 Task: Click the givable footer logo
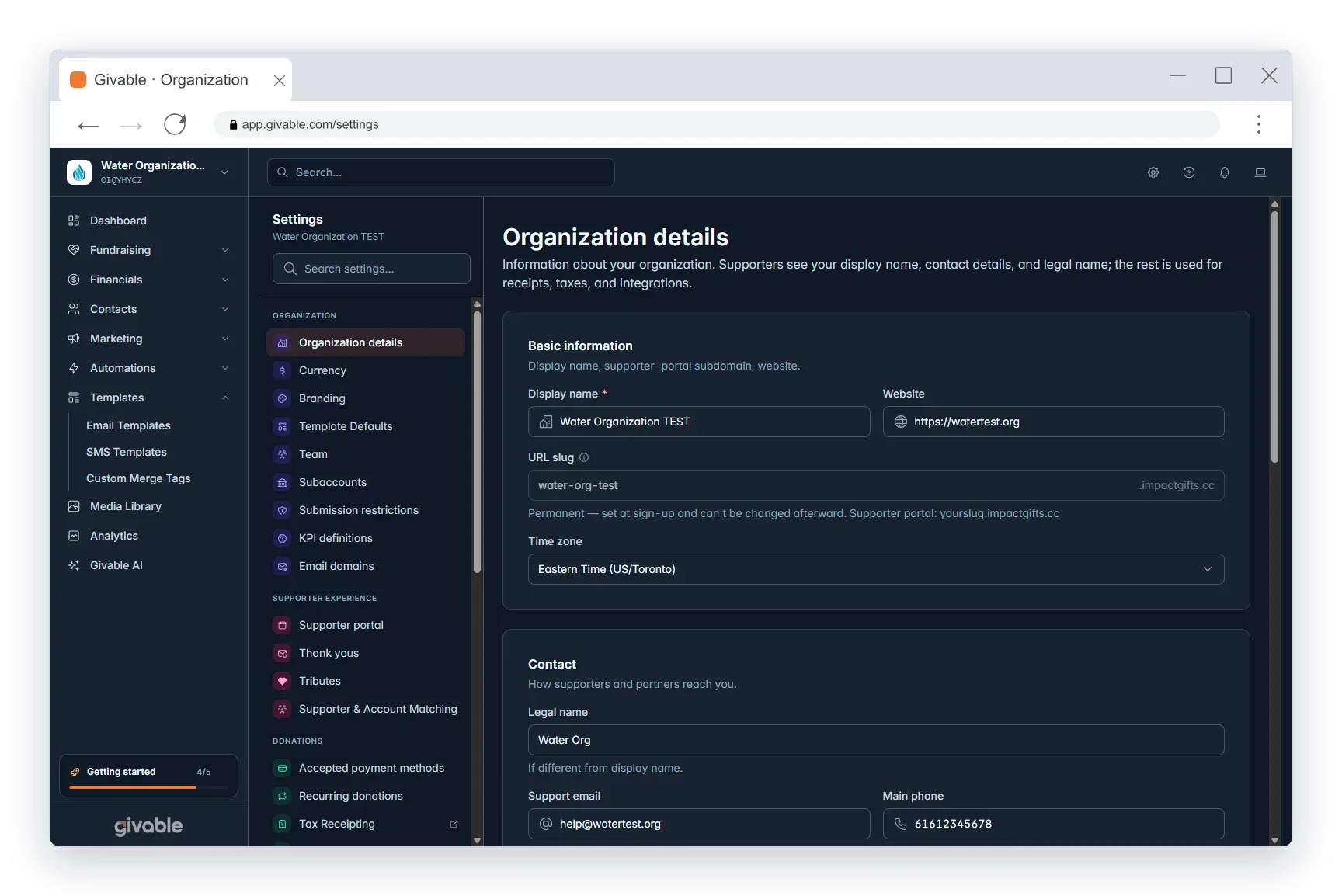coord(148,826)
